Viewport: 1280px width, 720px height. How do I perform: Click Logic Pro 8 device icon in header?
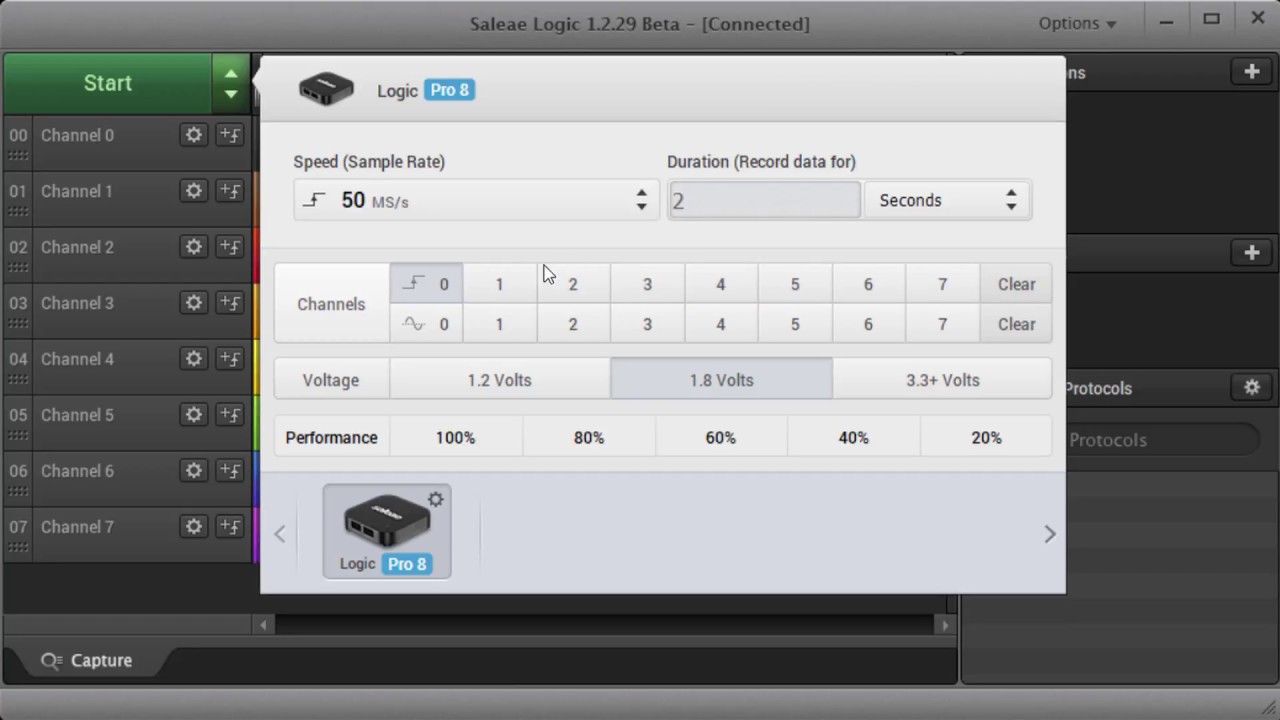click(x=326, y=89)
